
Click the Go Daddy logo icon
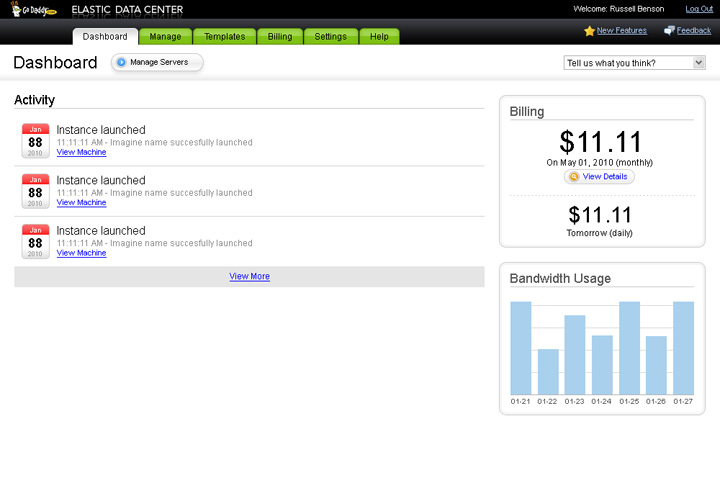tap(33, 10)
